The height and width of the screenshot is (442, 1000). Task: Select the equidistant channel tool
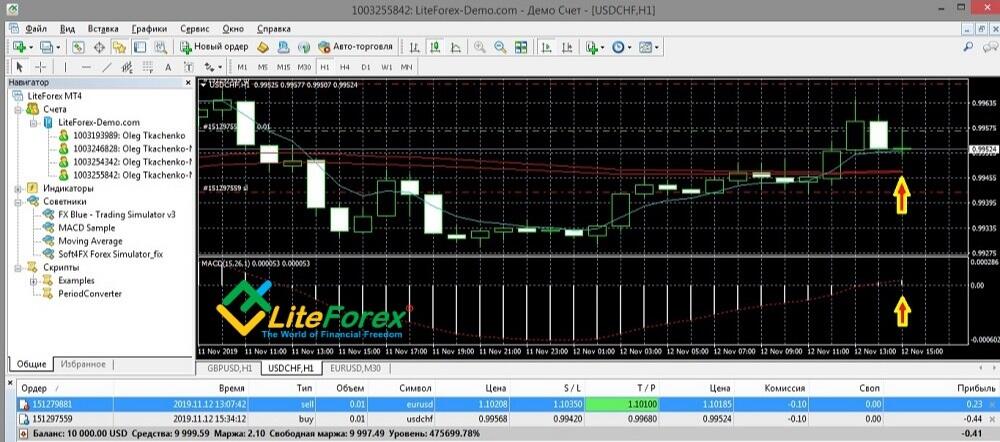click(127, 67)
